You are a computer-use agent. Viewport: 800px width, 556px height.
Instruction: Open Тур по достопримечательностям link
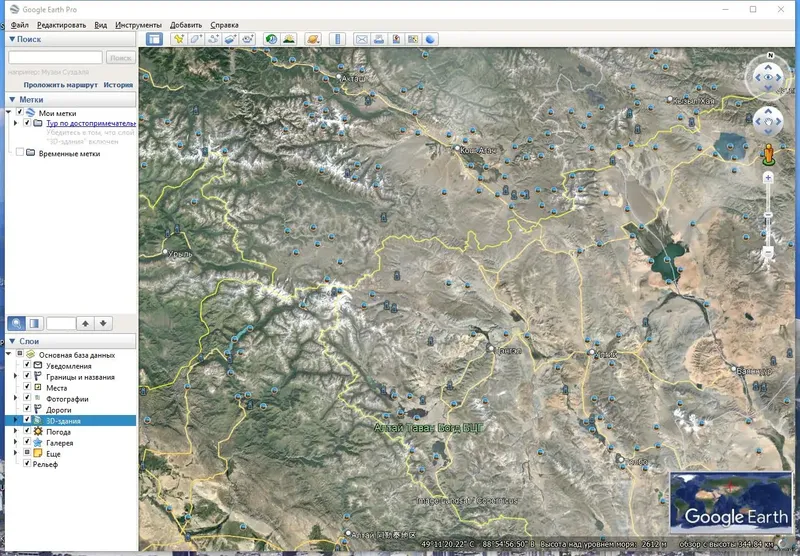click(x=91, y=123)
